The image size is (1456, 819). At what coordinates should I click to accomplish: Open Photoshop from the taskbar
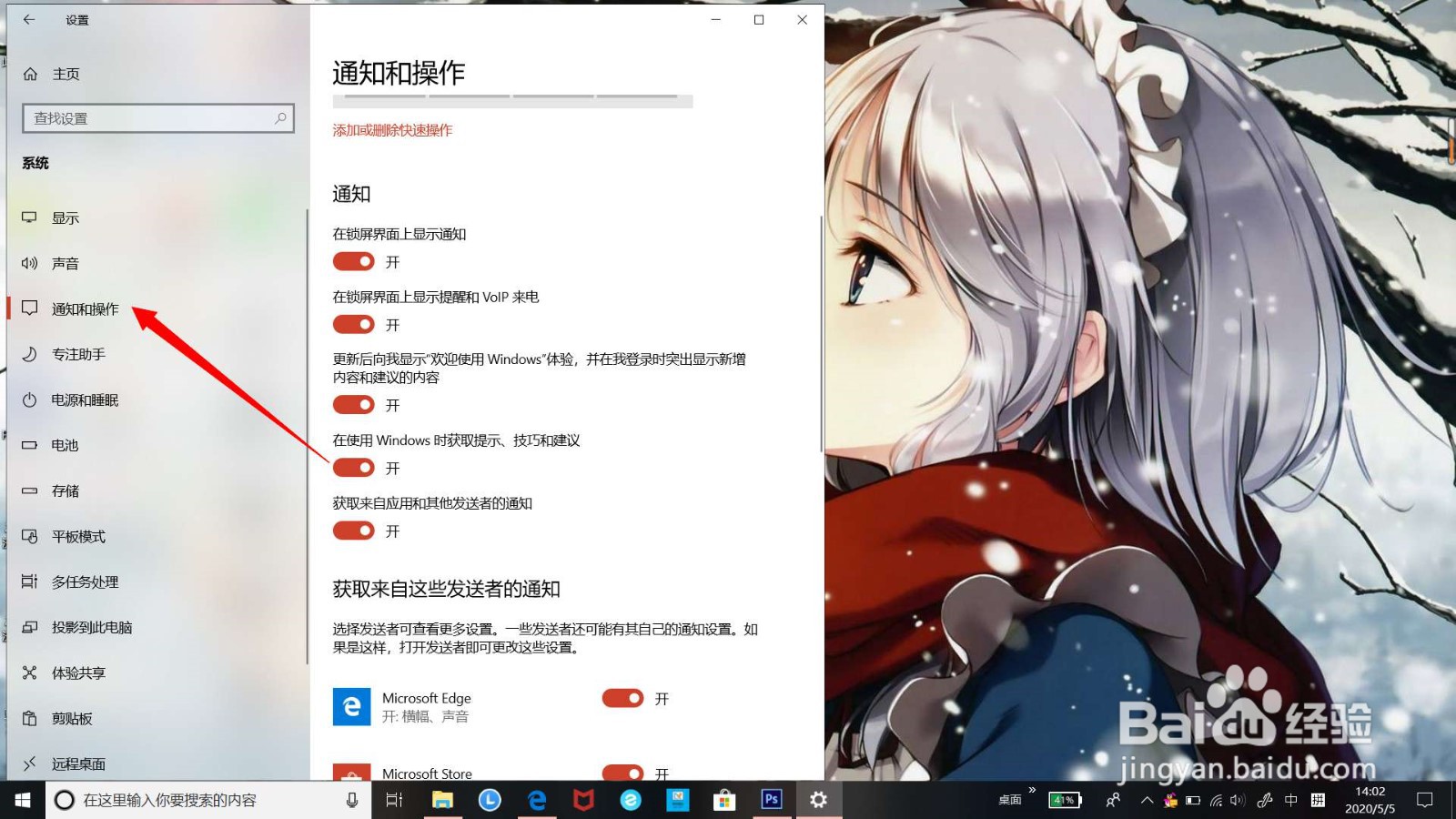click(772, 800)
